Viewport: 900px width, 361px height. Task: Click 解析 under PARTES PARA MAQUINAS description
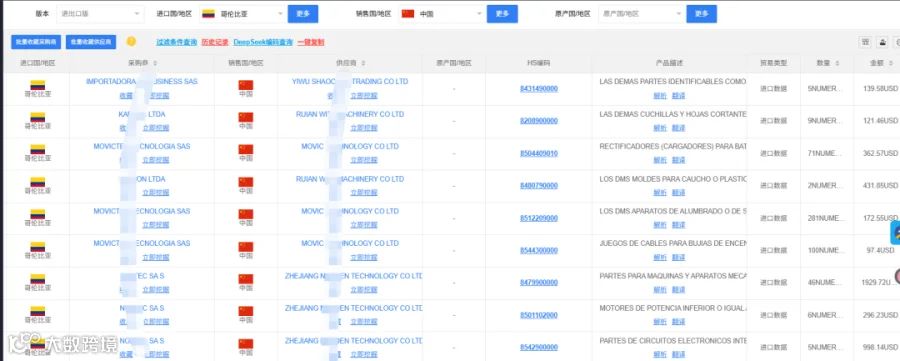[660, 290]
